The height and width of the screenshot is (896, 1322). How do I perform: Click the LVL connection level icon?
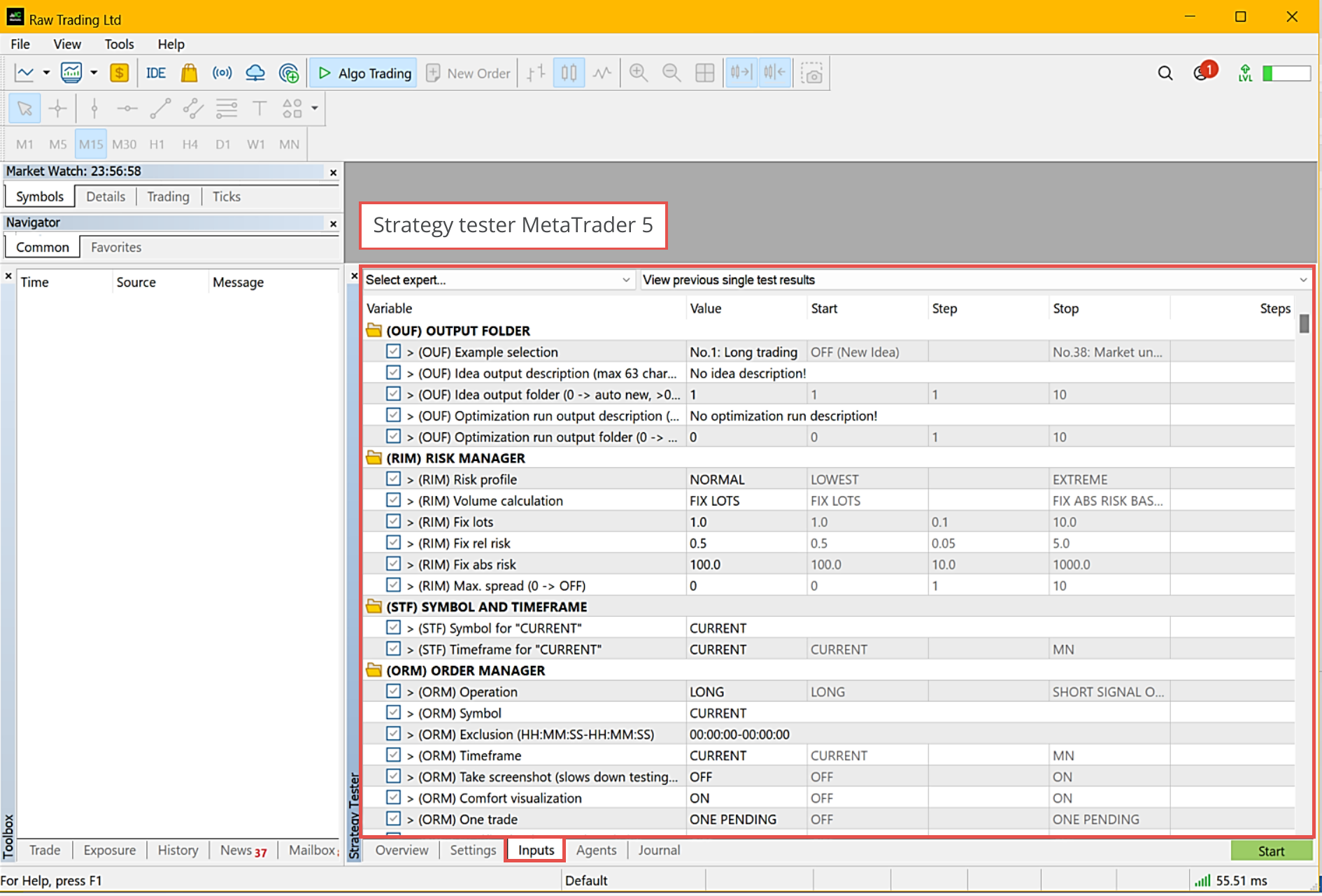tap(1245, 73)
